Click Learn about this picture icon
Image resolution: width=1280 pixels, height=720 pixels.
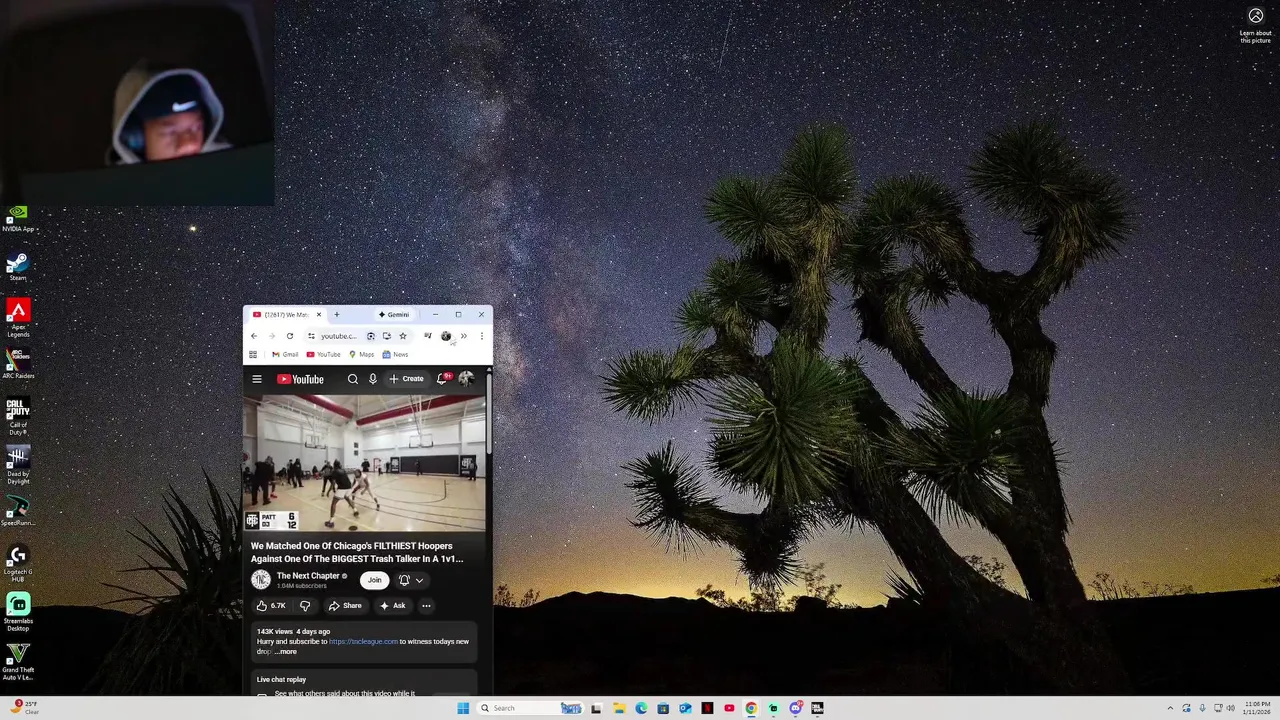point(1256,24)
